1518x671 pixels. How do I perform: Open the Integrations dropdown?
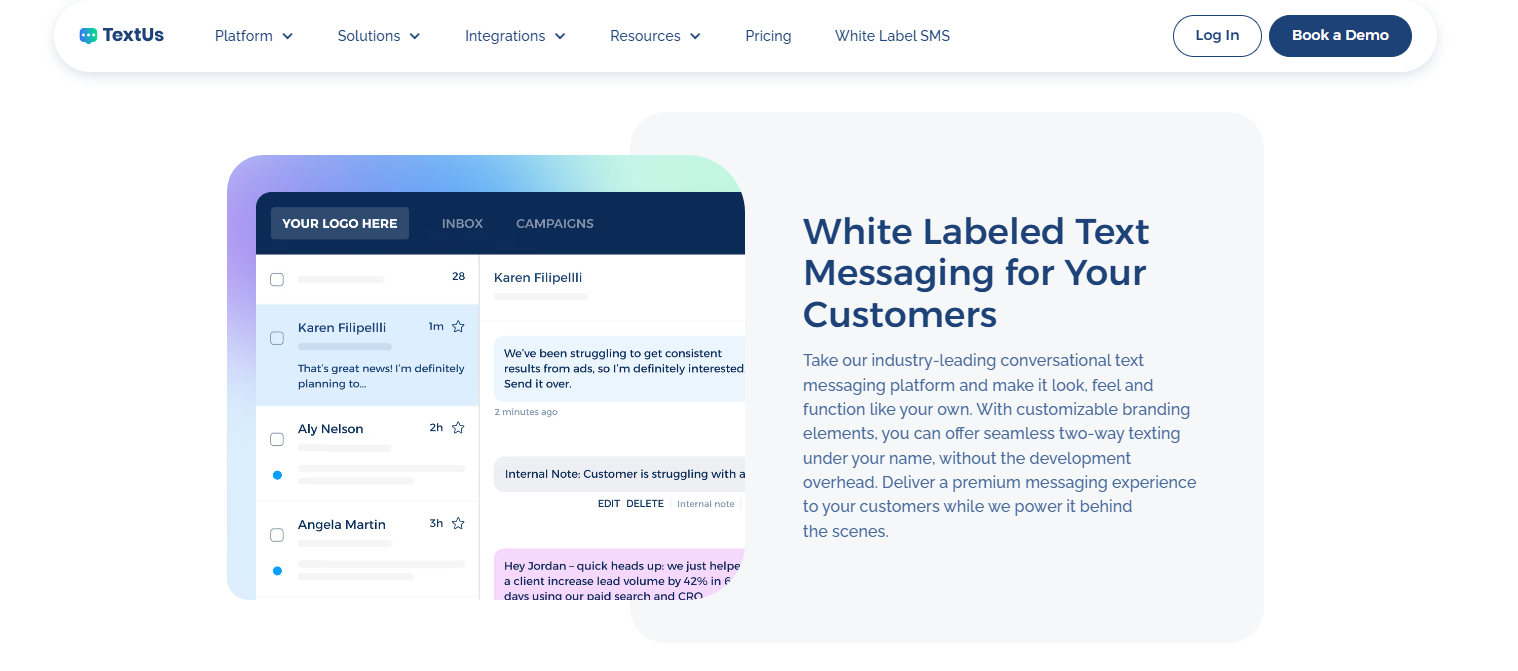515,36
